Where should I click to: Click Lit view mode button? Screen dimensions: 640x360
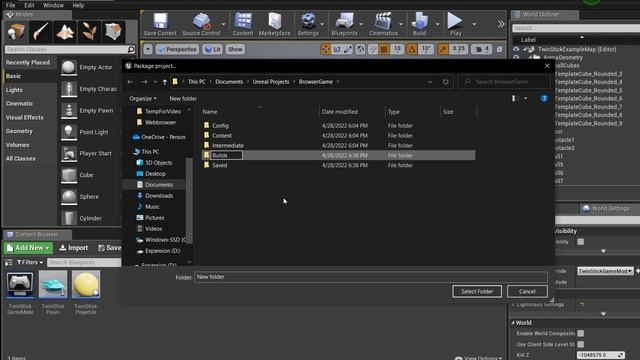click(213, 49)
